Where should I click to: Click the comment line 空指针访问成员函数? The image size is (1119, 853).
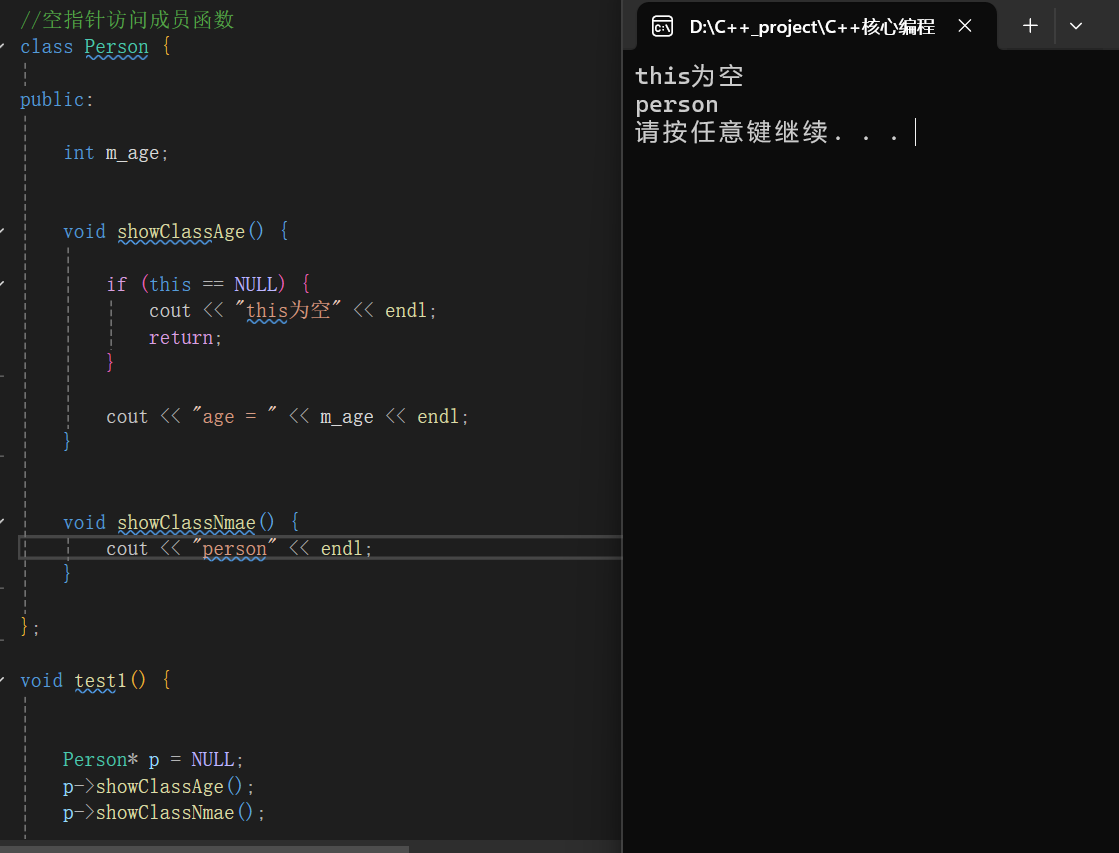[127, 20]
